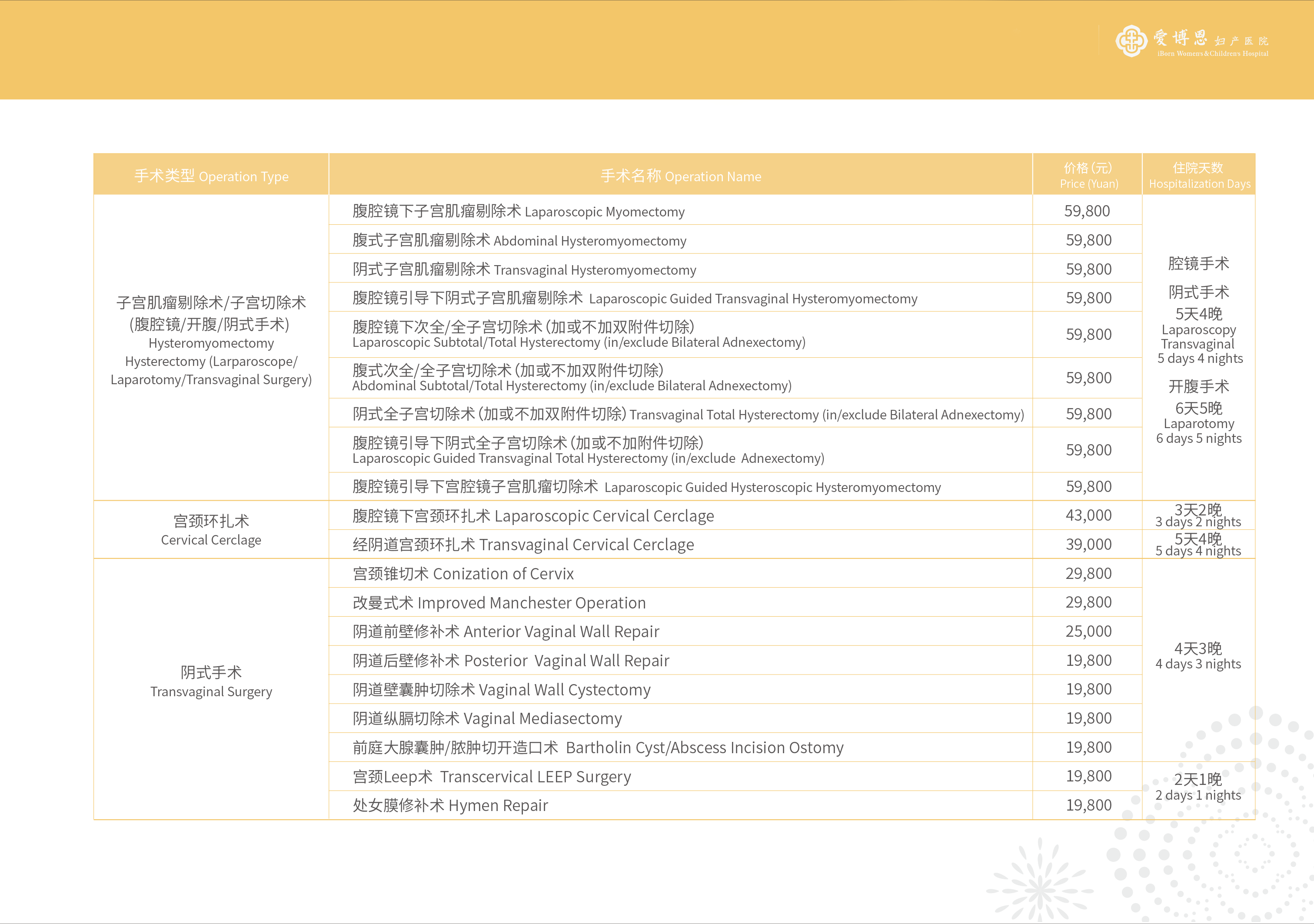The height and width of the screenshot is (924, 1314).
Task: Click '5 days 4 nights' for Transvaginal Cerclage
Action: click(1199, 544)
